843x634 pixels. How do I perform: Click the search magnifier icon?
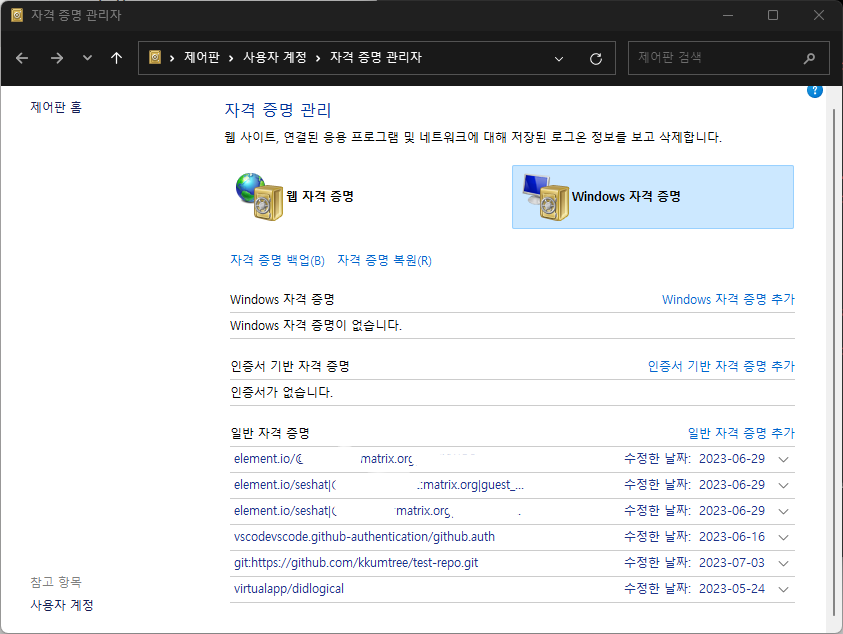point(809,58)
